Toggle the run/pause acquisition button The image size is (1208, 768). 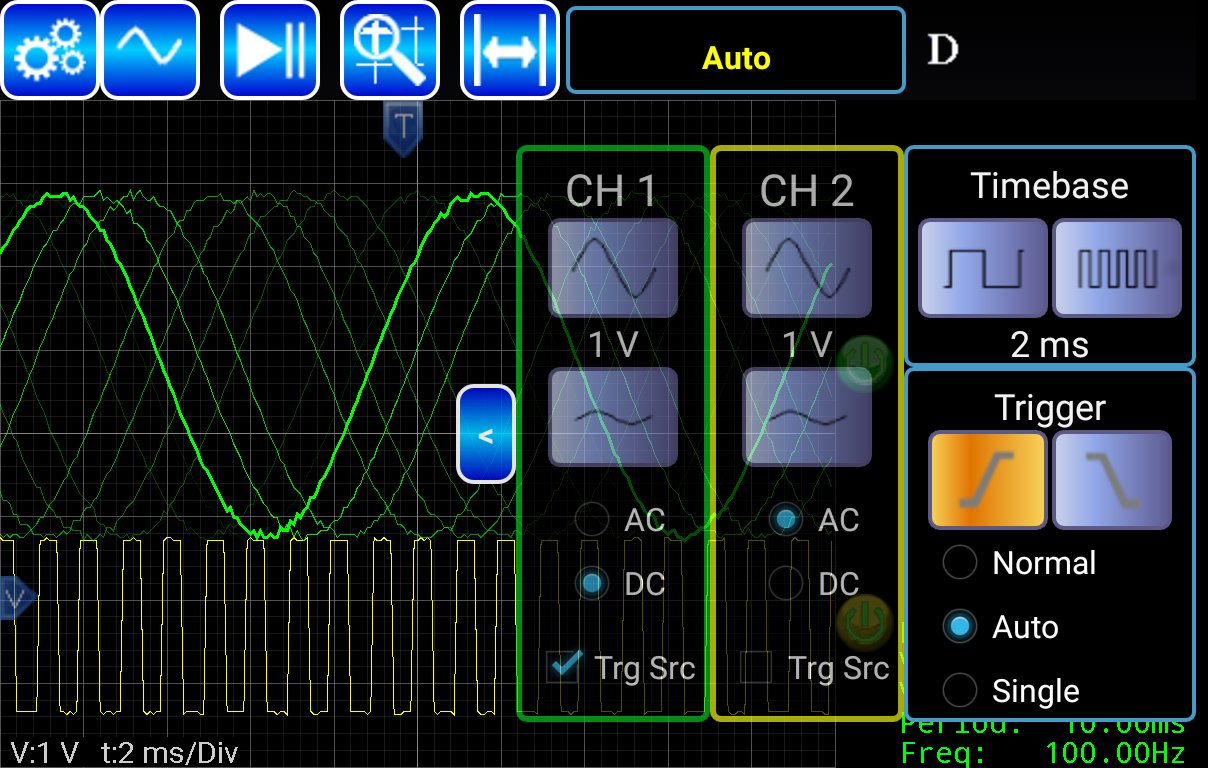coord(269,50)
